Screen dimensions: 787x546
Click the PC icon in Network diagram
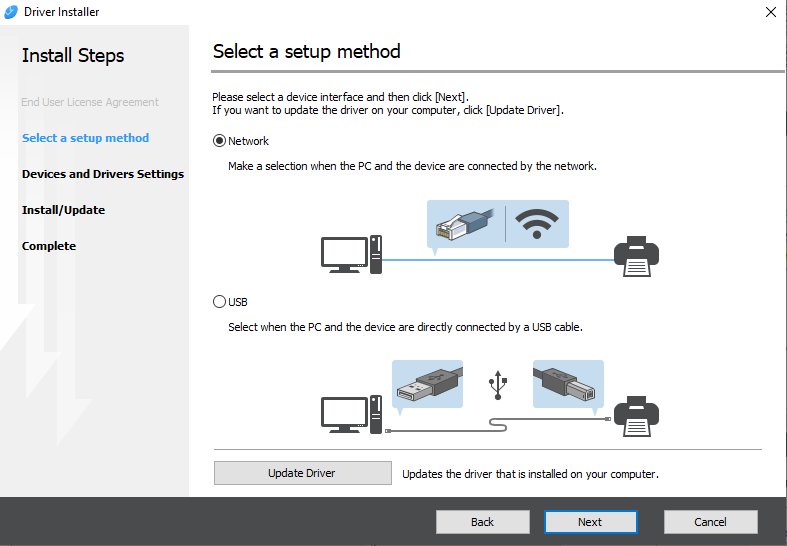click(350, 254)
